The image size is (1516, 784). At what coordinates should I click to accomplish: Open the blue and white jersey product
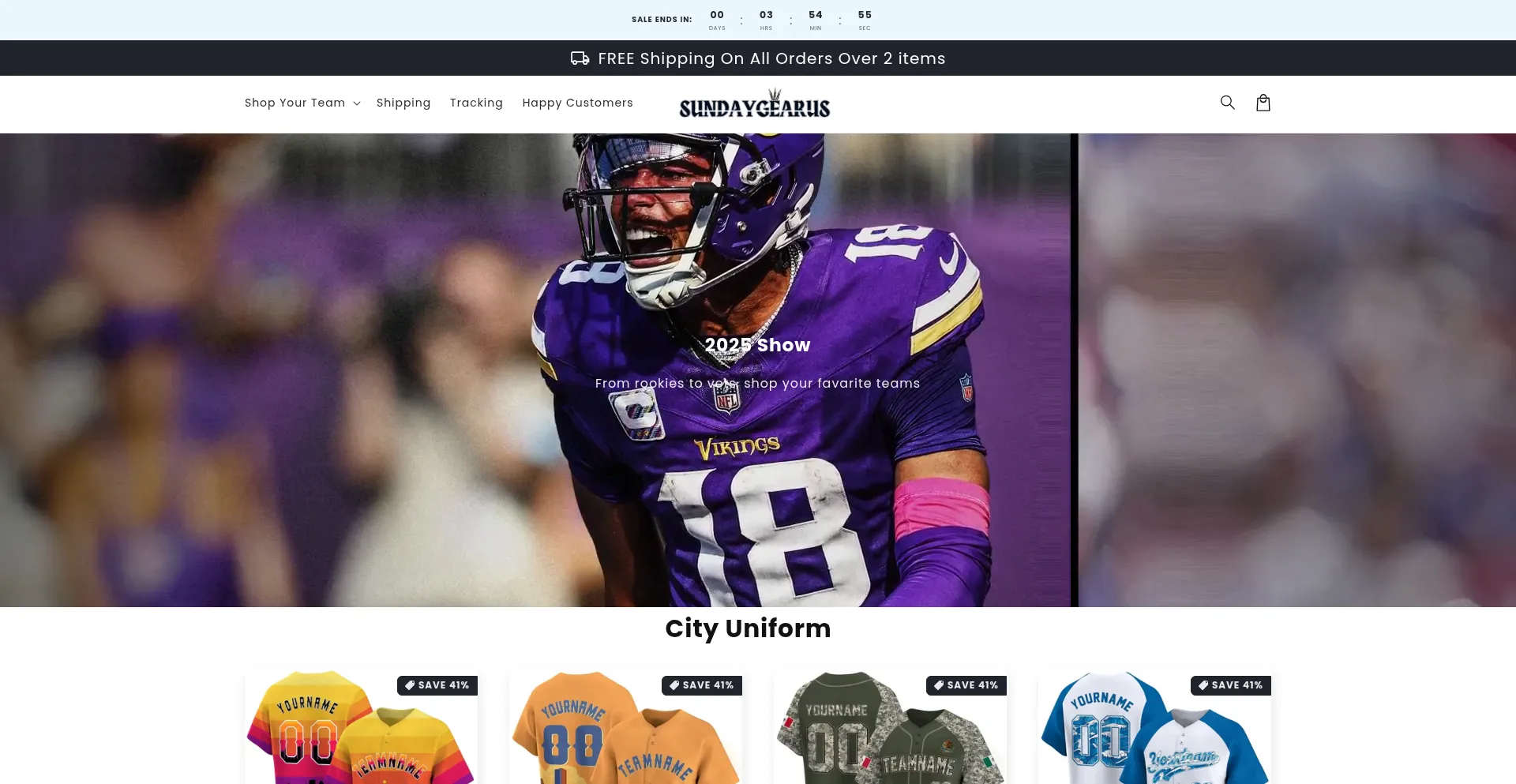tap(1154, 727)
